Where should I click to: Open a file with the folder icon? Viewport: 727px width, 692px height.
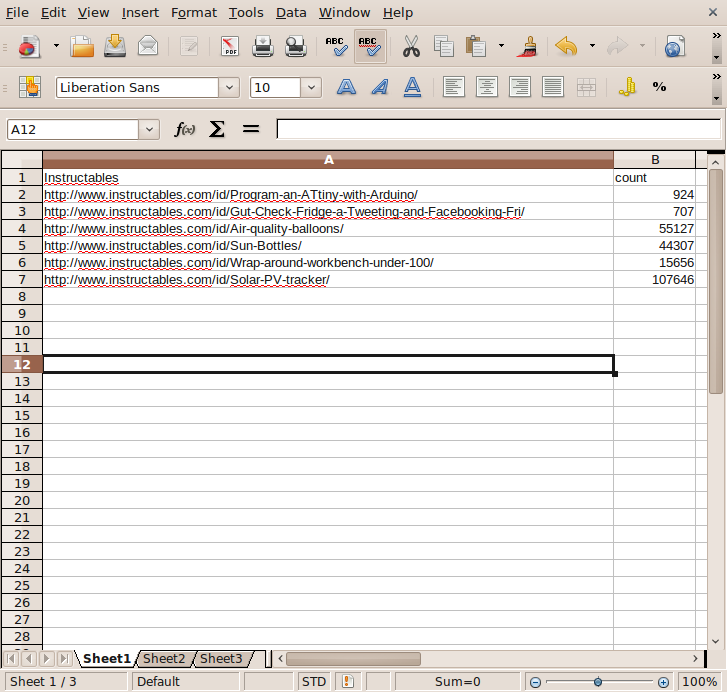(x=82, y=46)
